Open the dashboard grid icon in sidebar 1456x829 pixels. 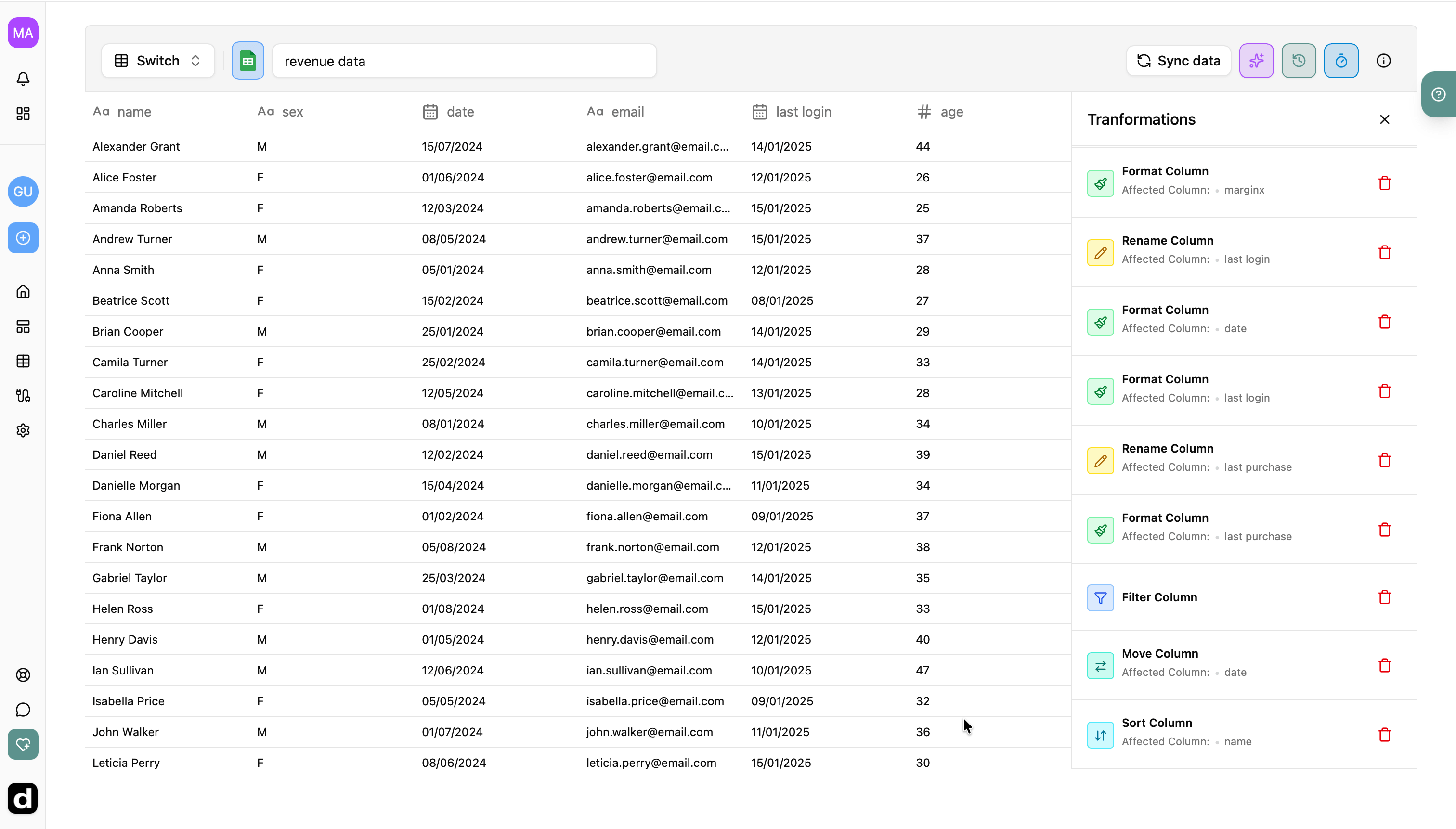pyautogui.click(x=23, y=113)
